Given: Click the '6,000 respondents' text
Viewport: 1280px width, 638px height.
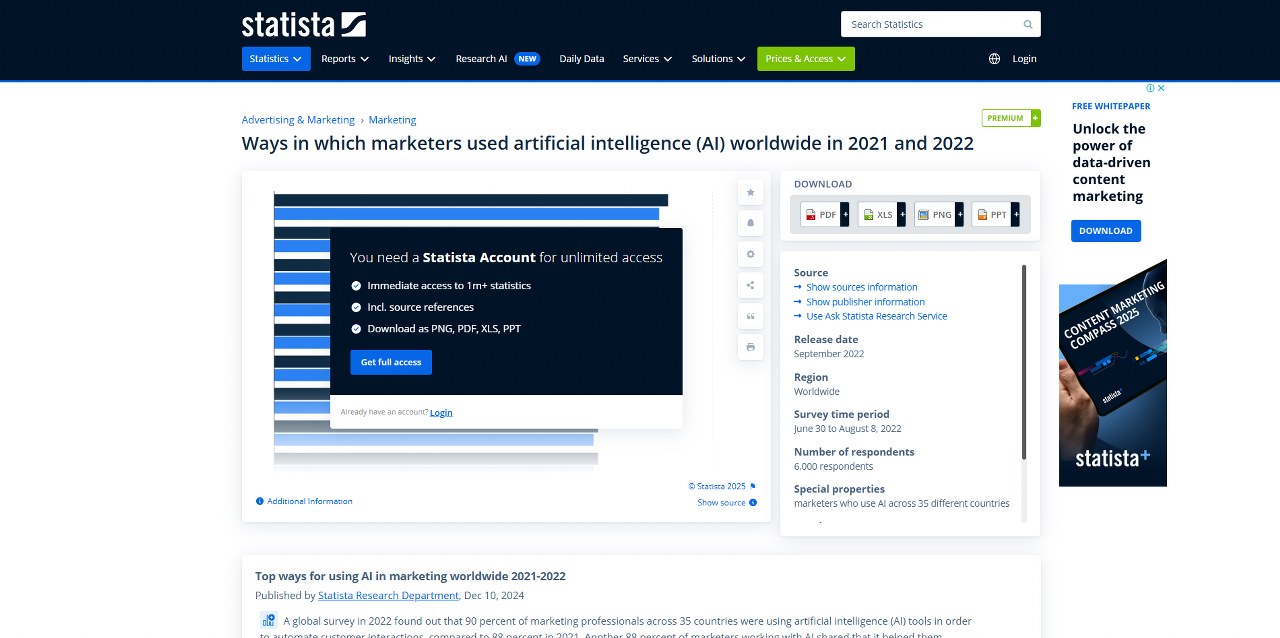Looking at the screenshot, I should [x=833, y=467].
